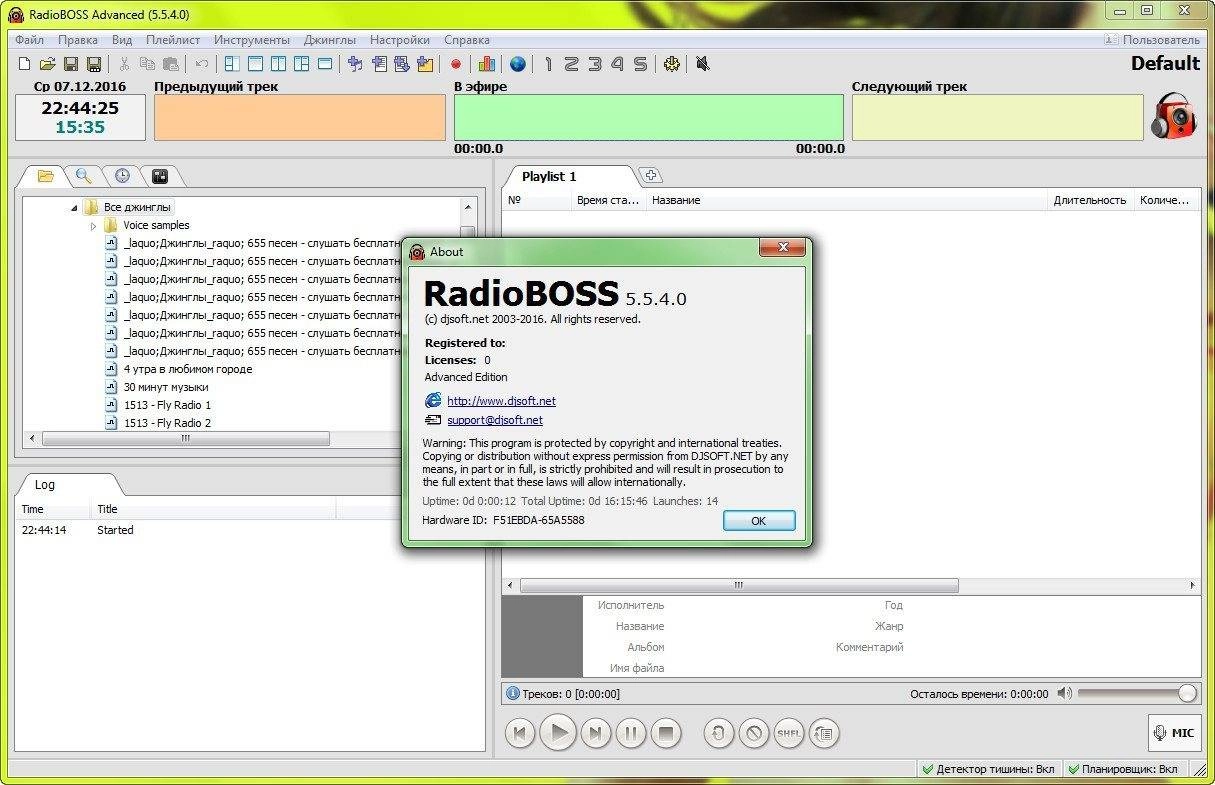
Task: Add a new playlist tab with plus
Action: 650,176
